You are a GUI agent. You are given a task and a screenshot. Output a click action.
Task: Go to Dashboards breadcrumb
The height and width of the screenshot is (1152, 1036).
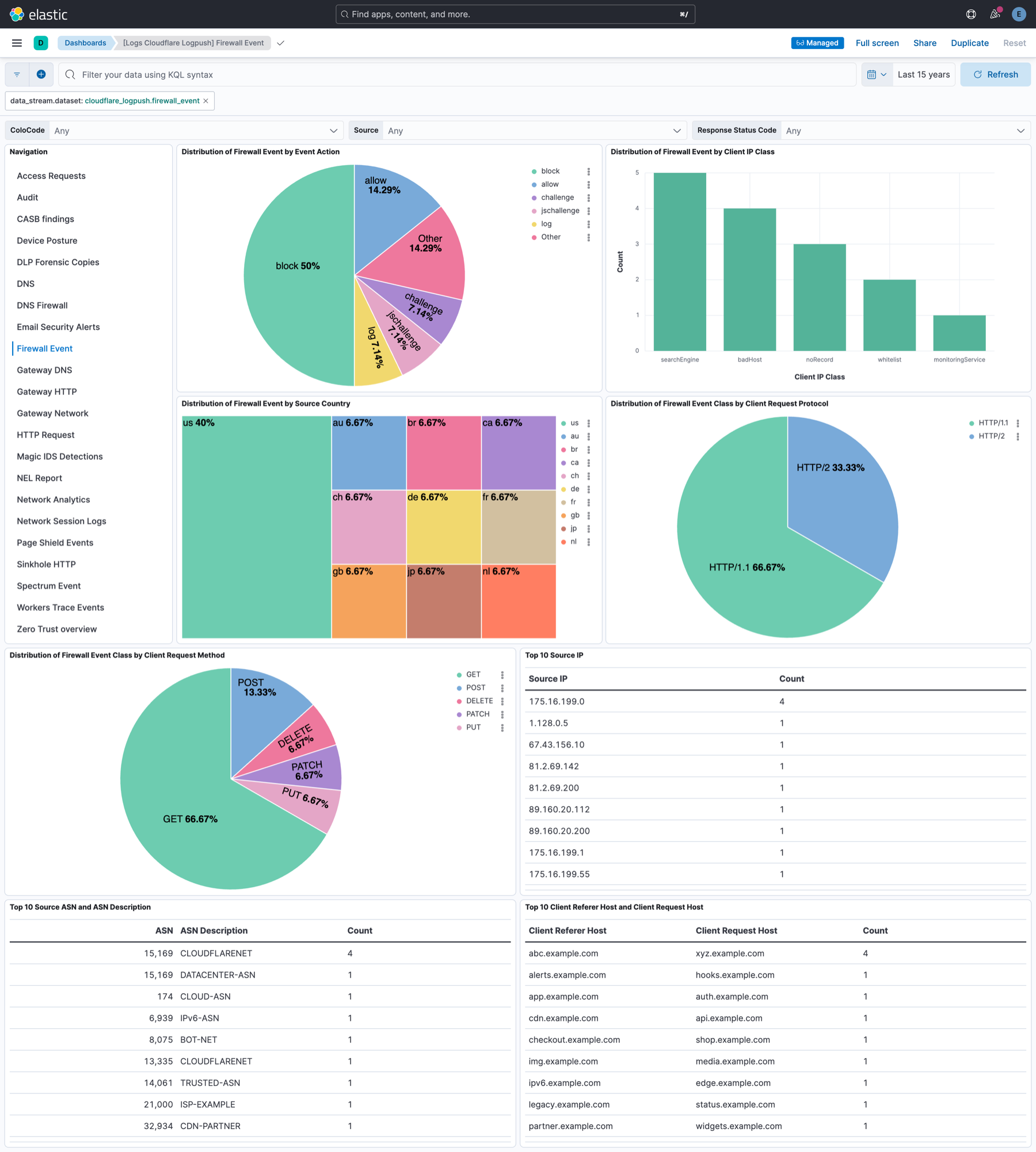[x=85, y=43]
